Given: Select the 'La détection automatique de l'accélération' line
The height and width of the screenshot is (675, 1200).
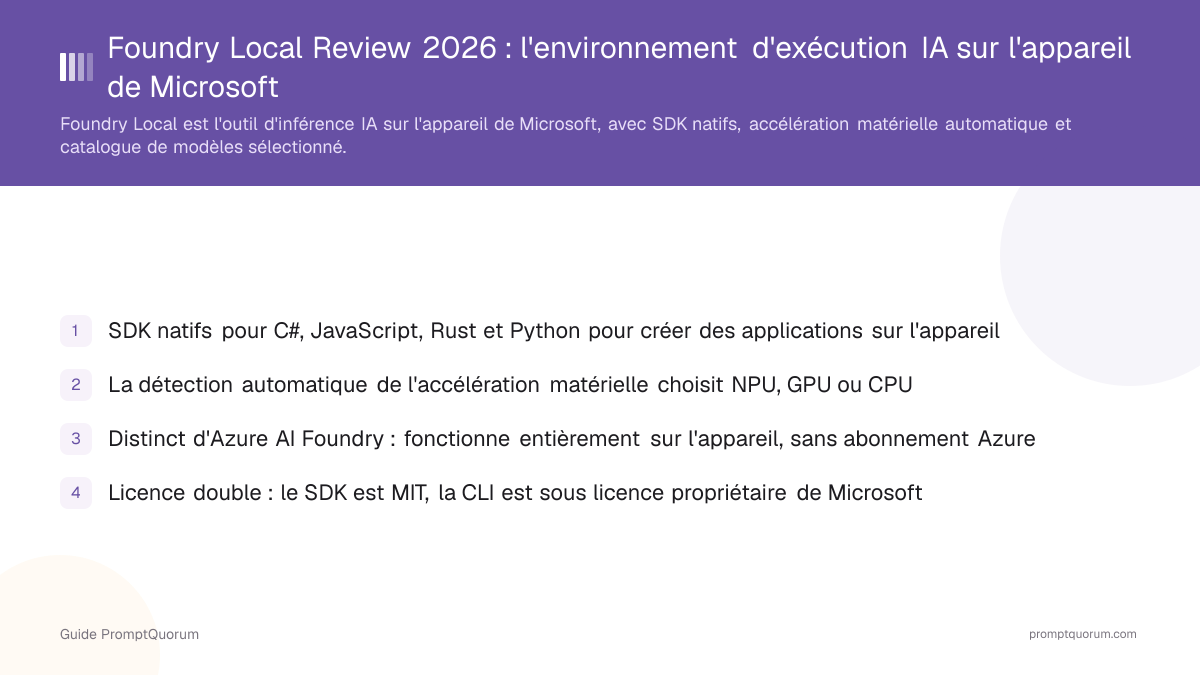Looking at the screenshot, I should [x=510, y=385].
